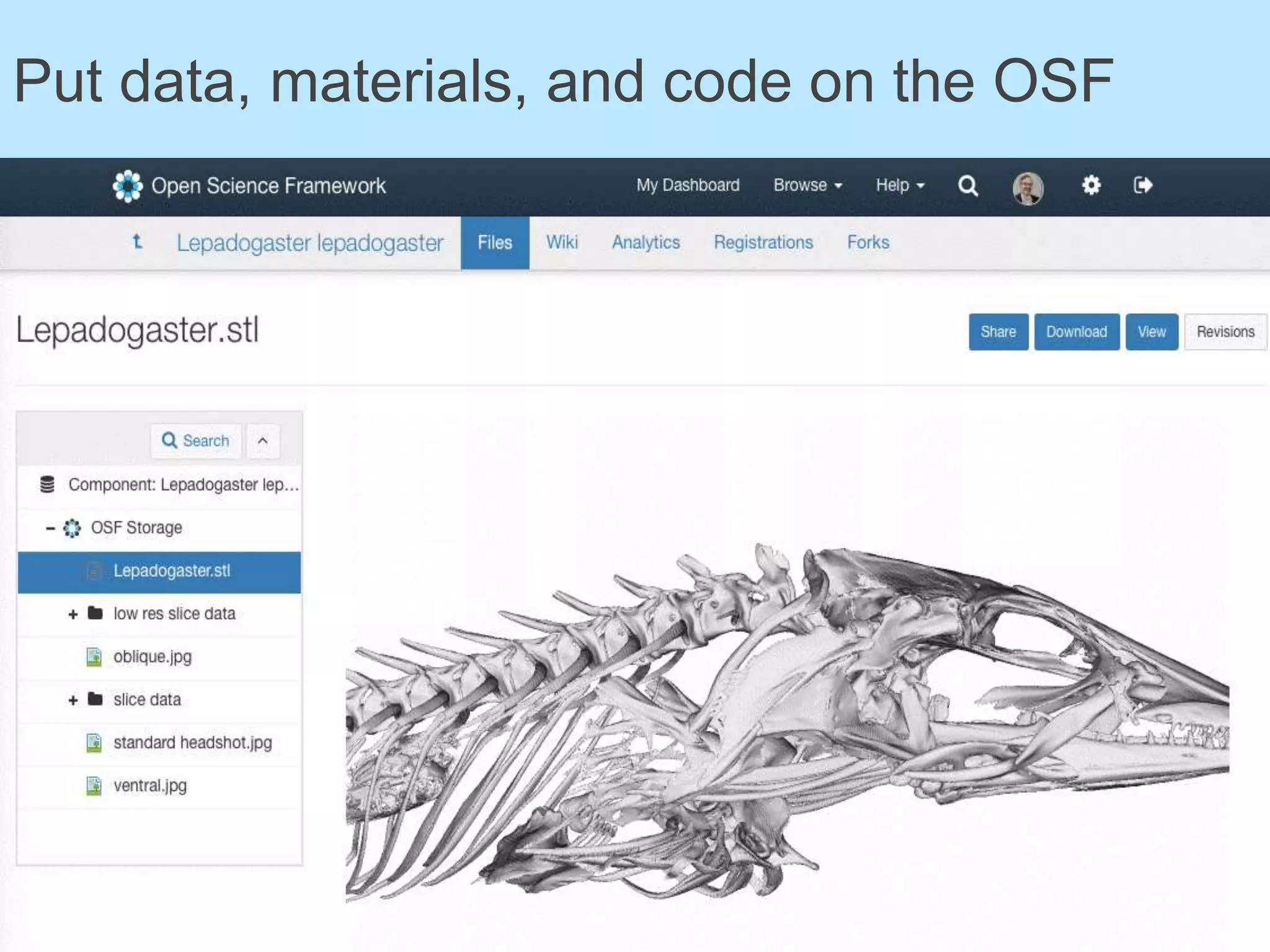The image size is (1270, 952).
Task: Open the Help dropdown menu
Action: click(900, 185)
